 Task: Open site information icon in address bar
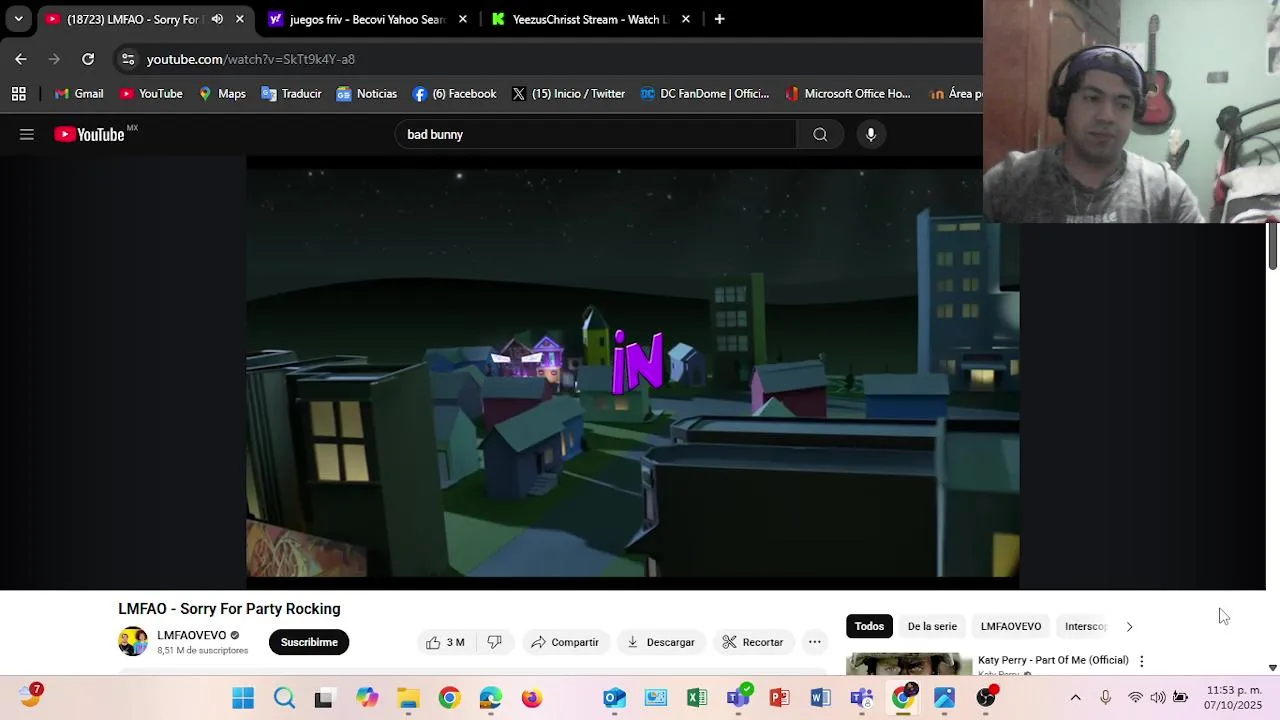(x=128, y=59)
